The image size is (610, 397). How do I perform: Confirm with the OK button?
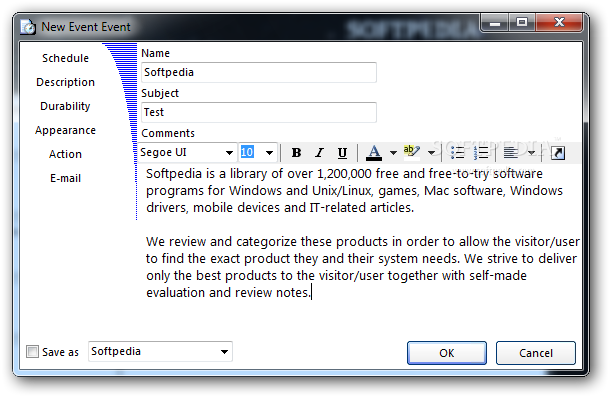point(447,353)
